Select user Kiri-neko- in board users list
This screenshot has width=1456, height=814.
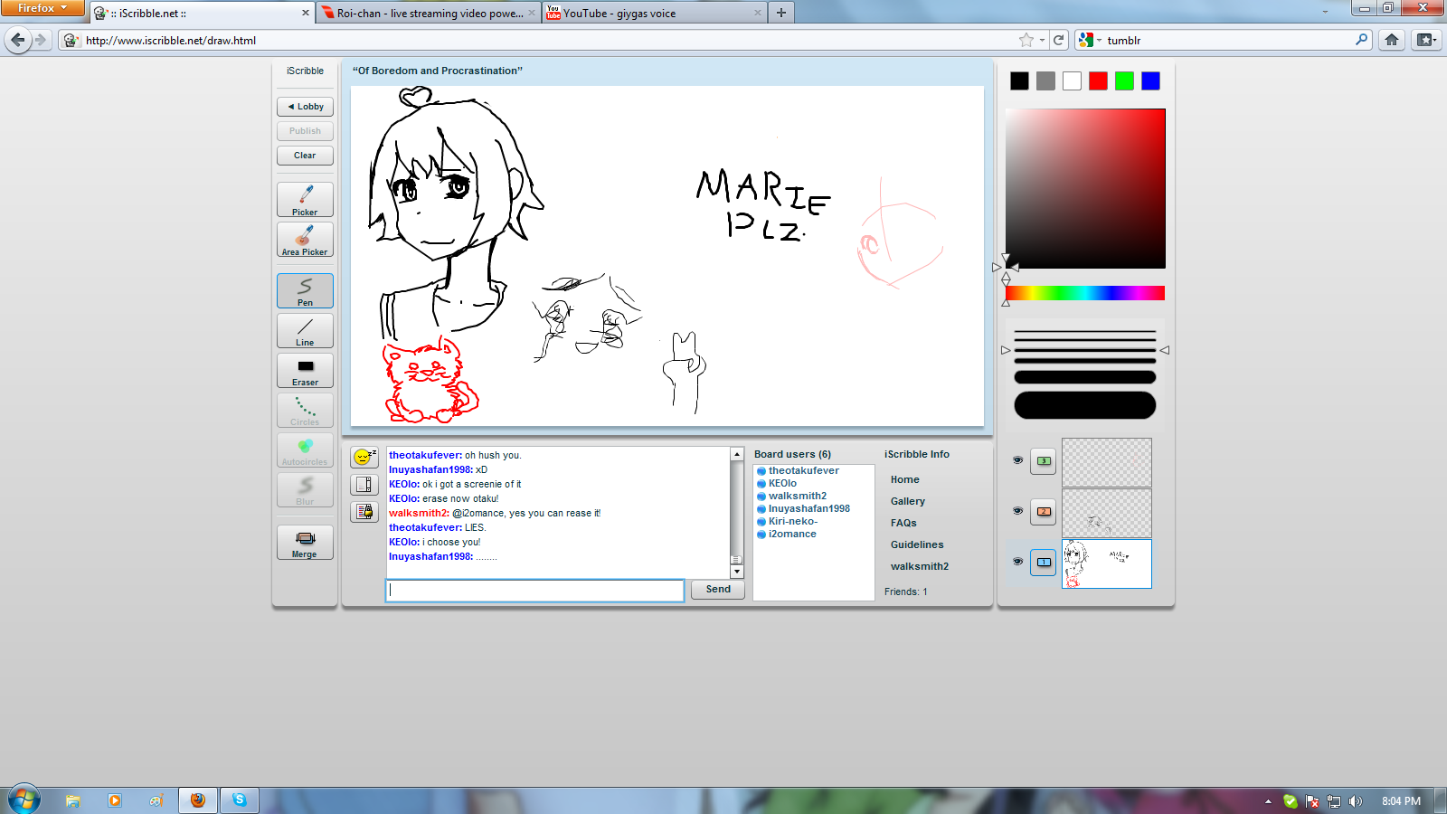point(792,522)
